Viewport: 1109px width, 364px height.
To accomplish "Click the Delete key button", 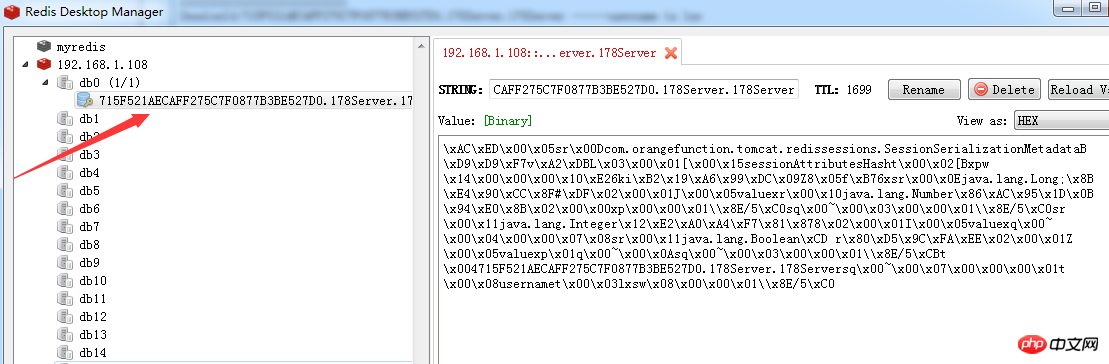I will (x=1004, y=90).
